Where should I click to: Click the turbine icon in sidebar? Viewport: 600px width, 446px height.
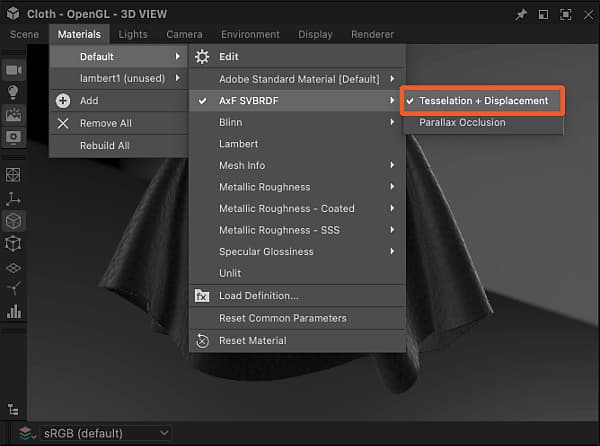tap(14, 288)
